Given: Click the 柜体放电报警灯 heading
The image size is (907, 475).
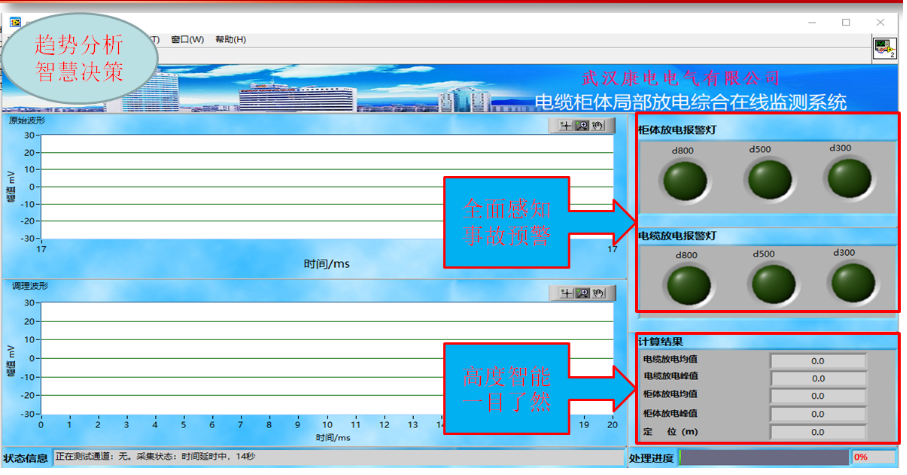Looking at the screenshot, I should 677,130.
